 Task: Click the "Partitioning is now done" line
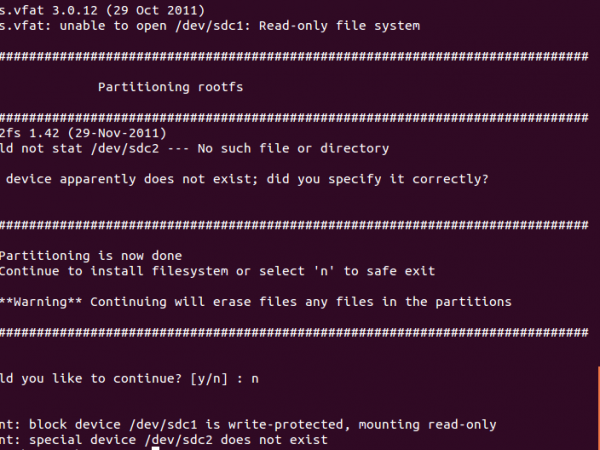(x=91, y=255)
